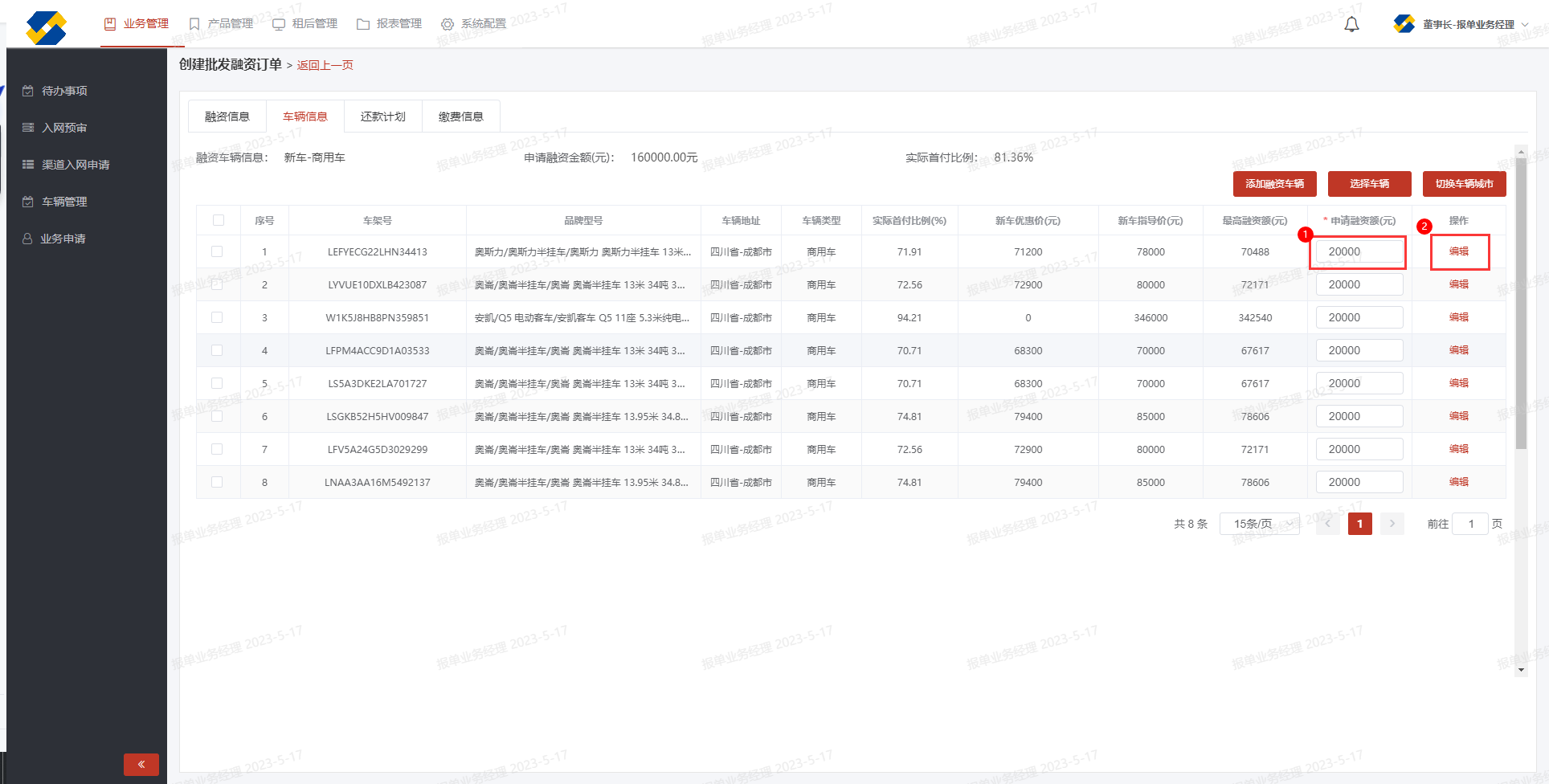
Task: Click the 申请融资额 input for row 1
Action: [1359, 251]
